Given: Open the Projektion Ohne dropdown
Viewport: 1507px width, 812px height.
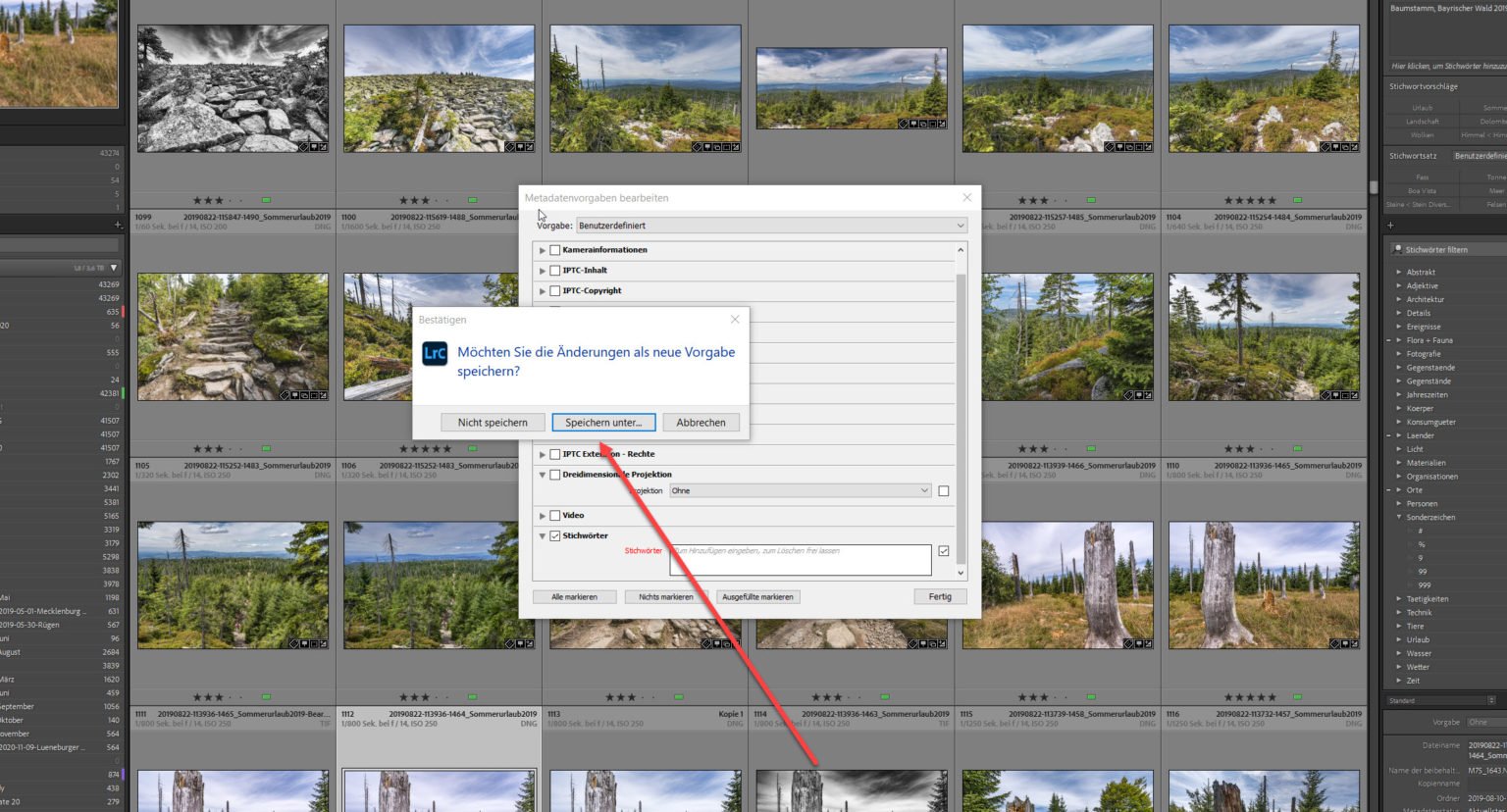Looking at the screenshot, I should coord(801,490).
